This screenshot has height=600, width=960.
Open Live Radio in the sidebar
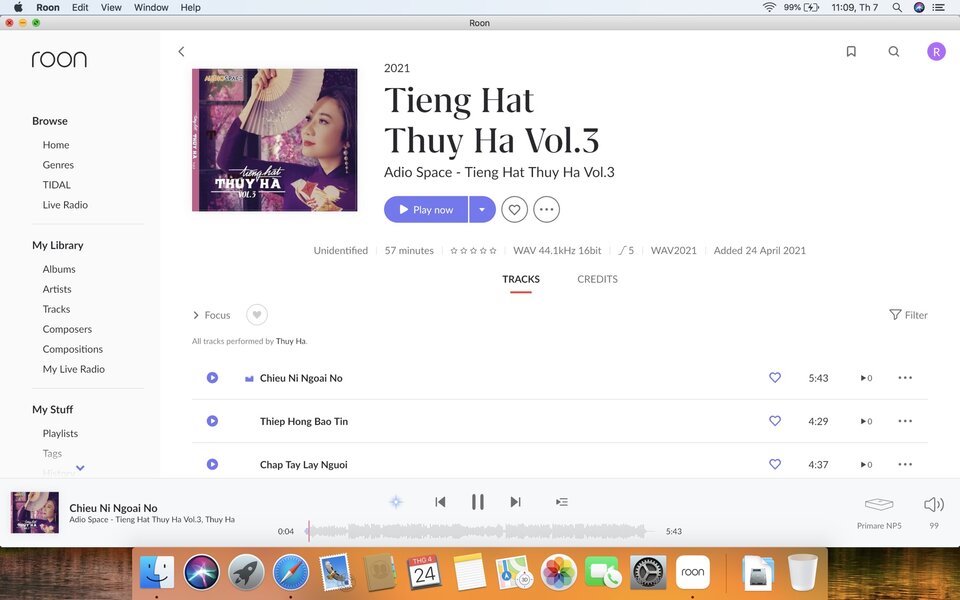tap(65, 205)
